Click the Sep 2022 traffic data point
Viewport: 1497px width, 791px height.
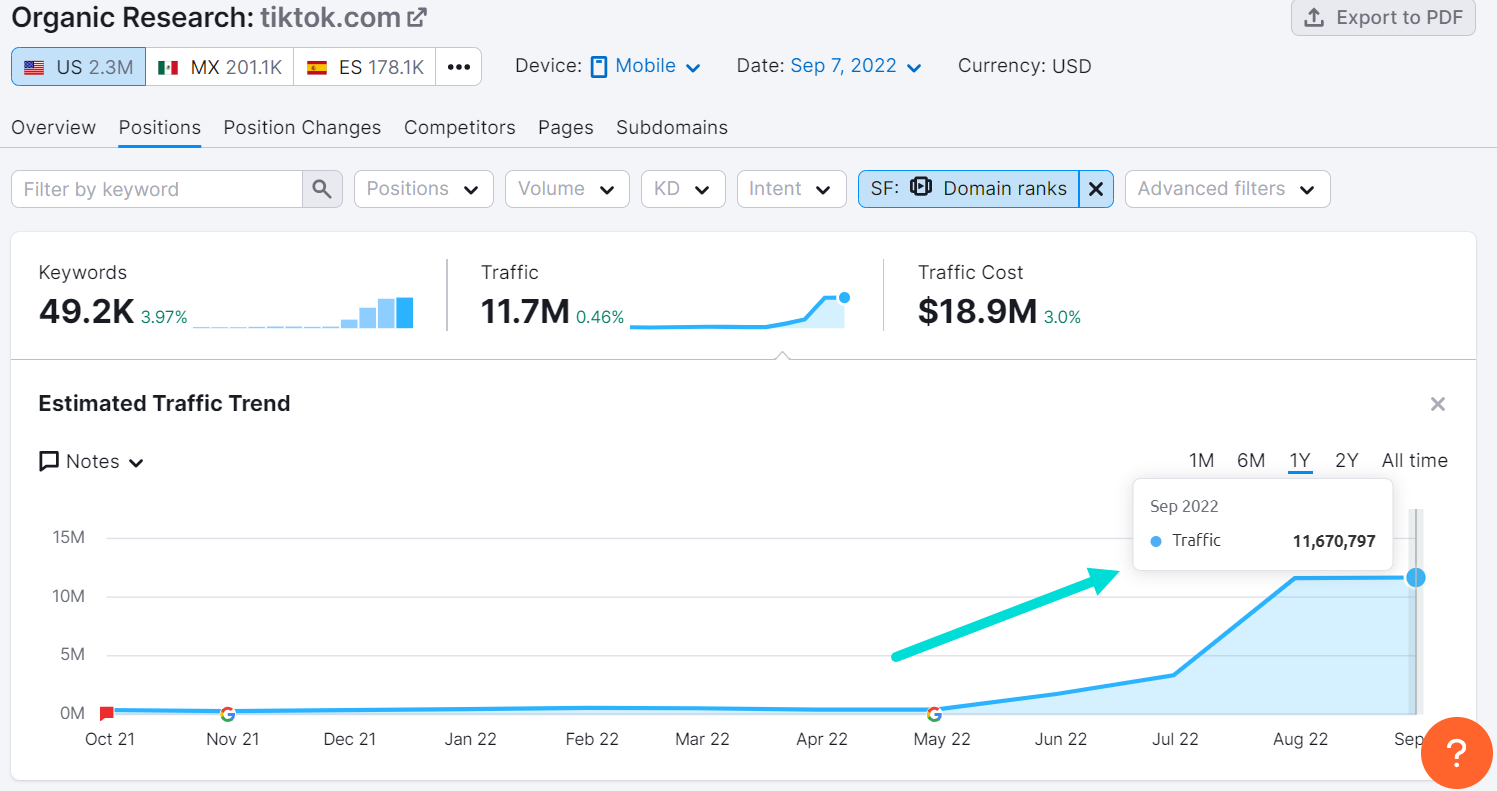coord(1415,577)
